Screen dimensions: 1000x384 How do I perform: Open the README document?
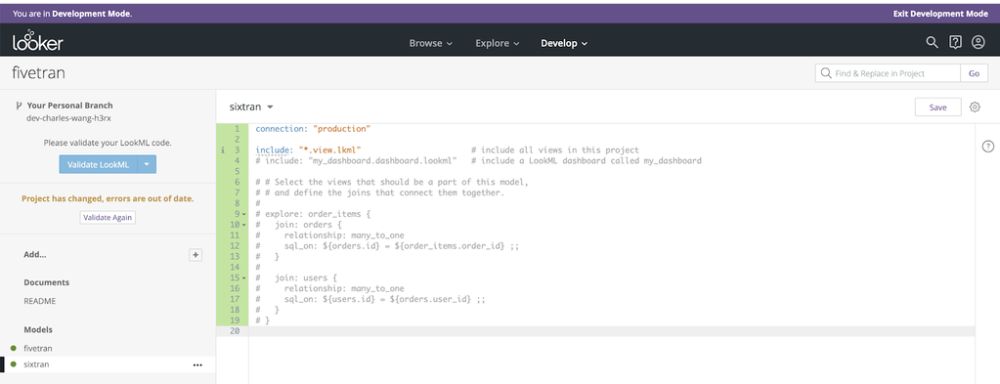[40, 301]
